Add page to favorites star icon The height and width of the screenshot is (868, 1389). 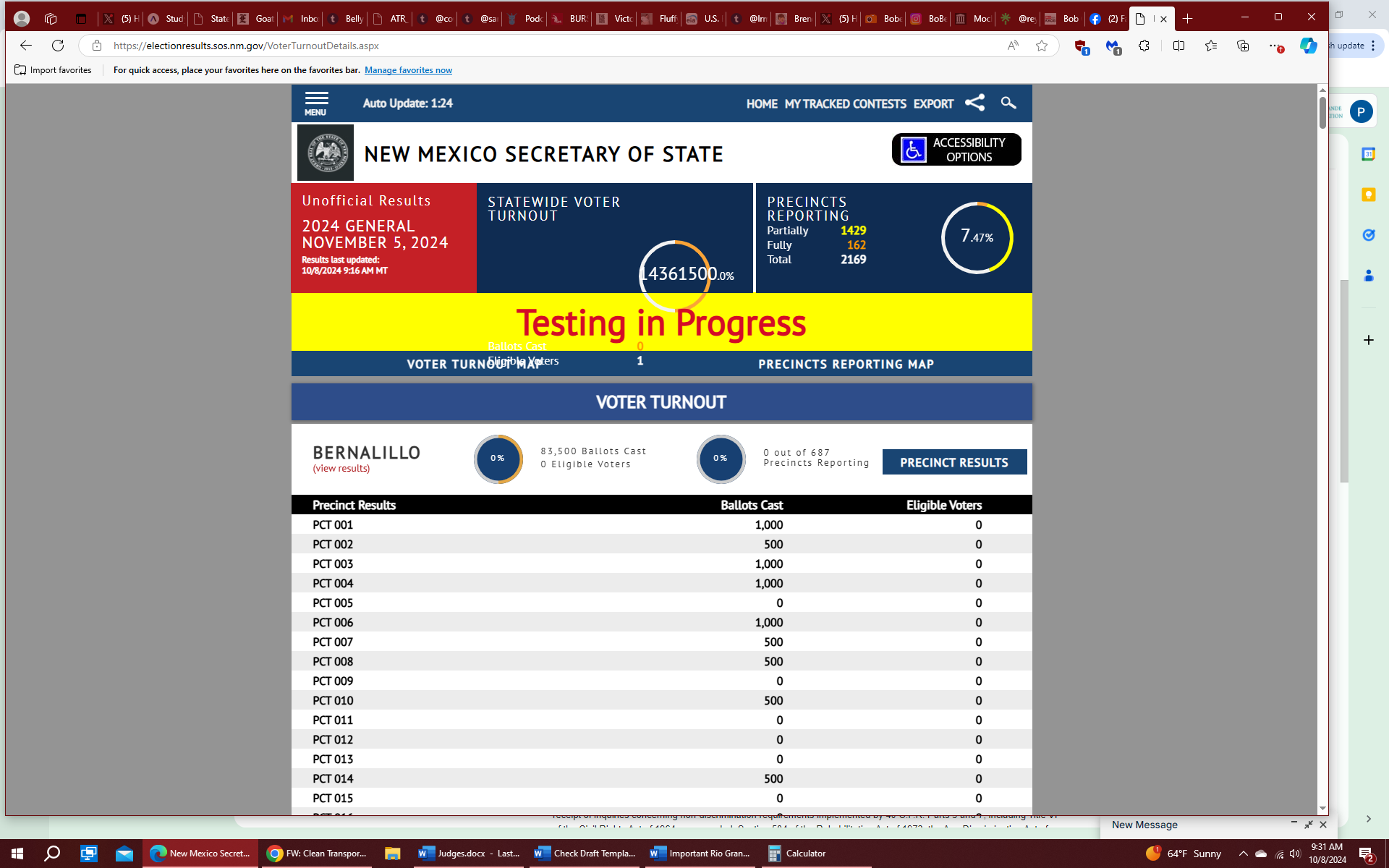click(1041, 46)
